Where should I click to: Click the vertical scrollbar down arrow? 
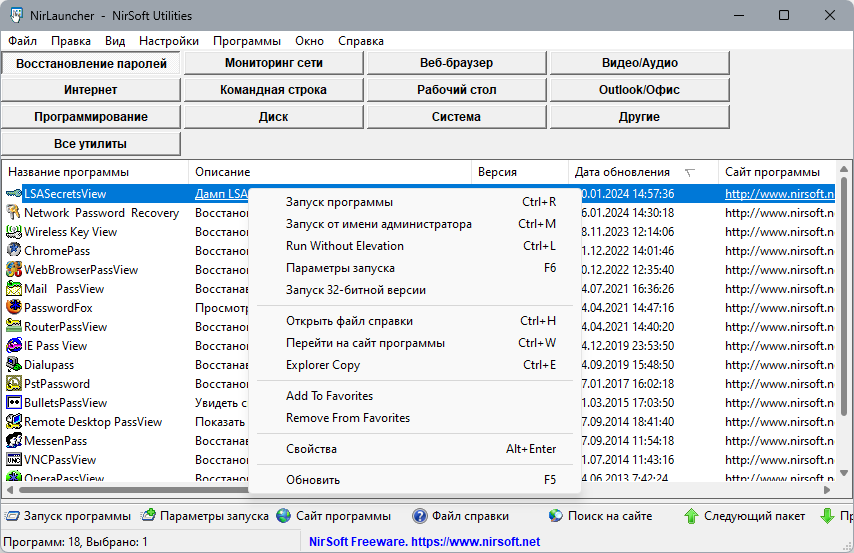[x=844, y=473]
